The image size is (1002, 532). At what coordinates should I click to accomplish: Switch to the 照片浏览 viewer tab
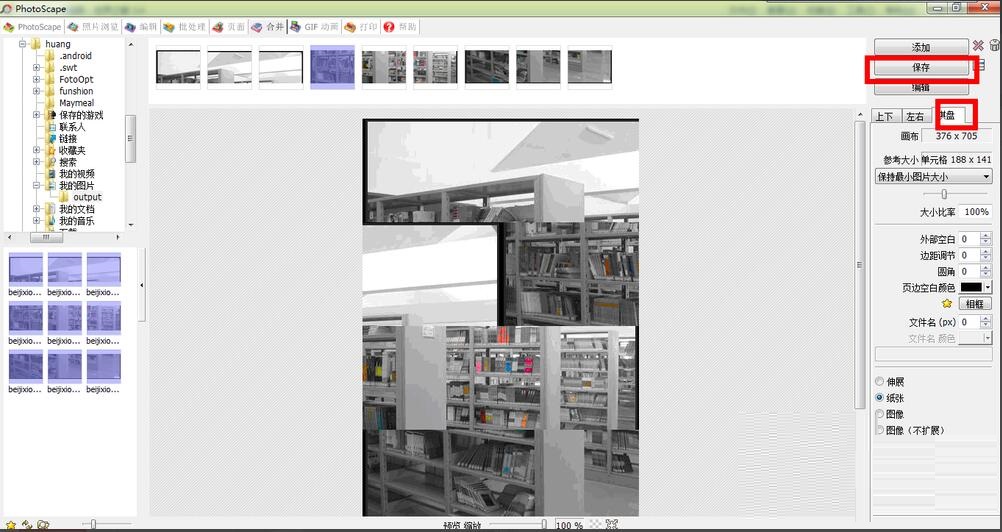pos(93,27)
